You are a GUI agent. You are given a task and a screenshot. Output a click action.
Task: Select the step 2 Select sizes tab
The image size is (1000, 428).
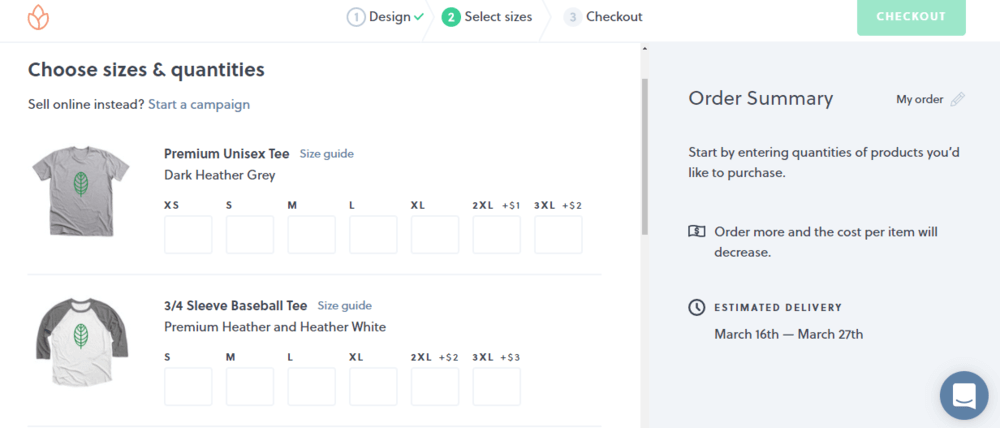(487, 17)
